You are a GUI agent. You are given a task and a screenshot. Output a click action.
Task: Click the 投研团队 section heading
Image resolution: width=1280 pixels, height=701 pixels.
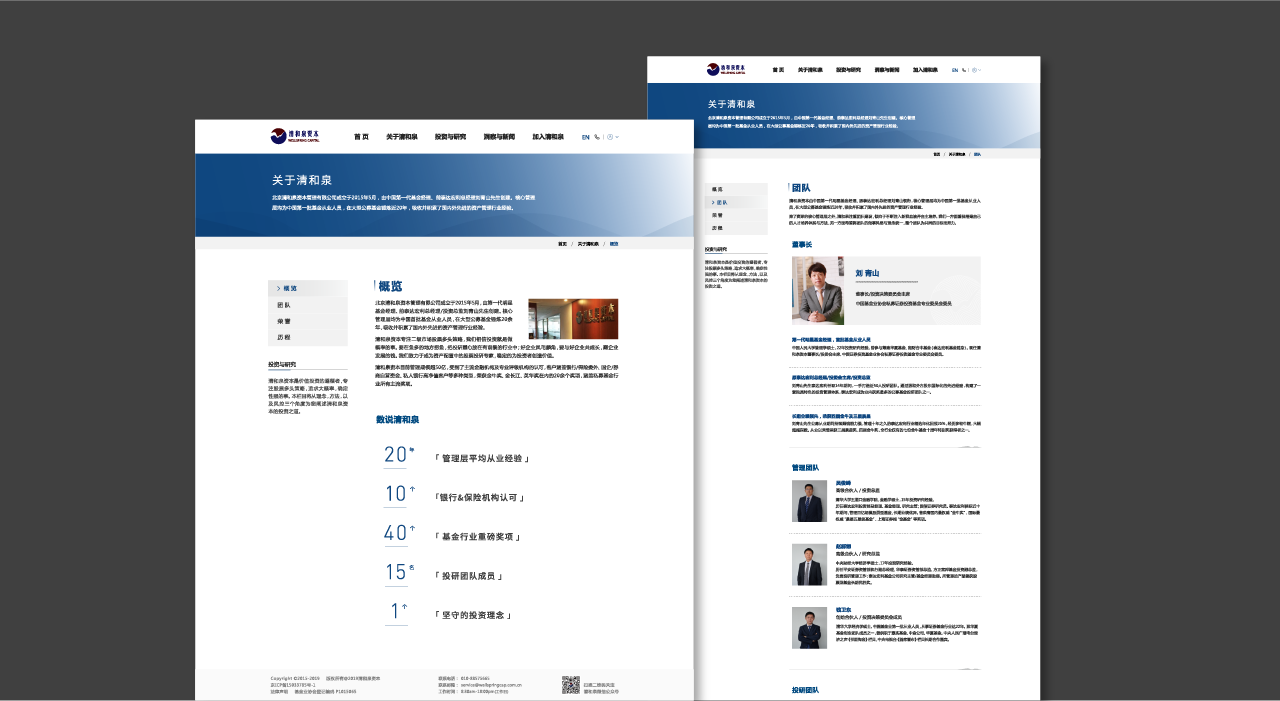coord(805,690)
